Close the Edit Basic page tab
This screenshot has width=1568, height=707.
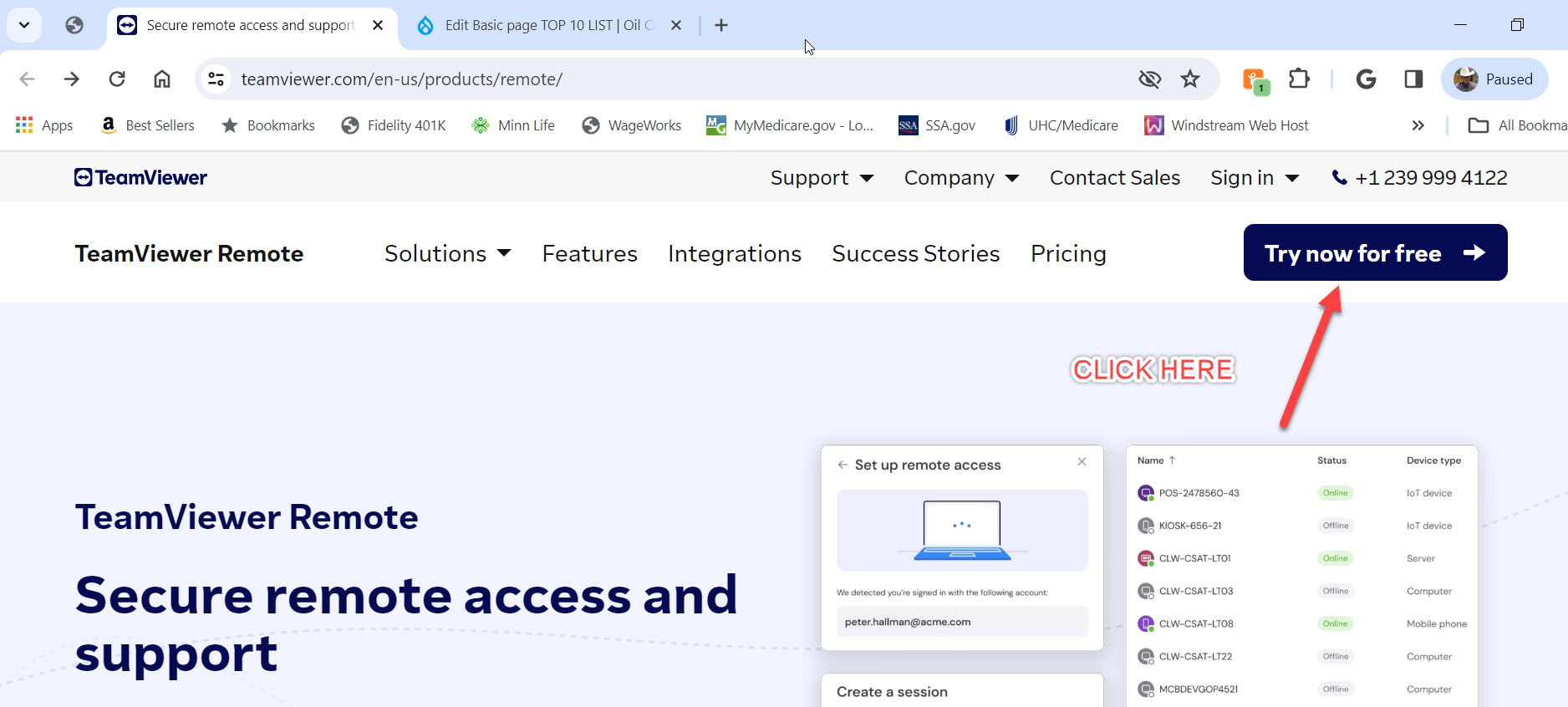tap(676, 25)
